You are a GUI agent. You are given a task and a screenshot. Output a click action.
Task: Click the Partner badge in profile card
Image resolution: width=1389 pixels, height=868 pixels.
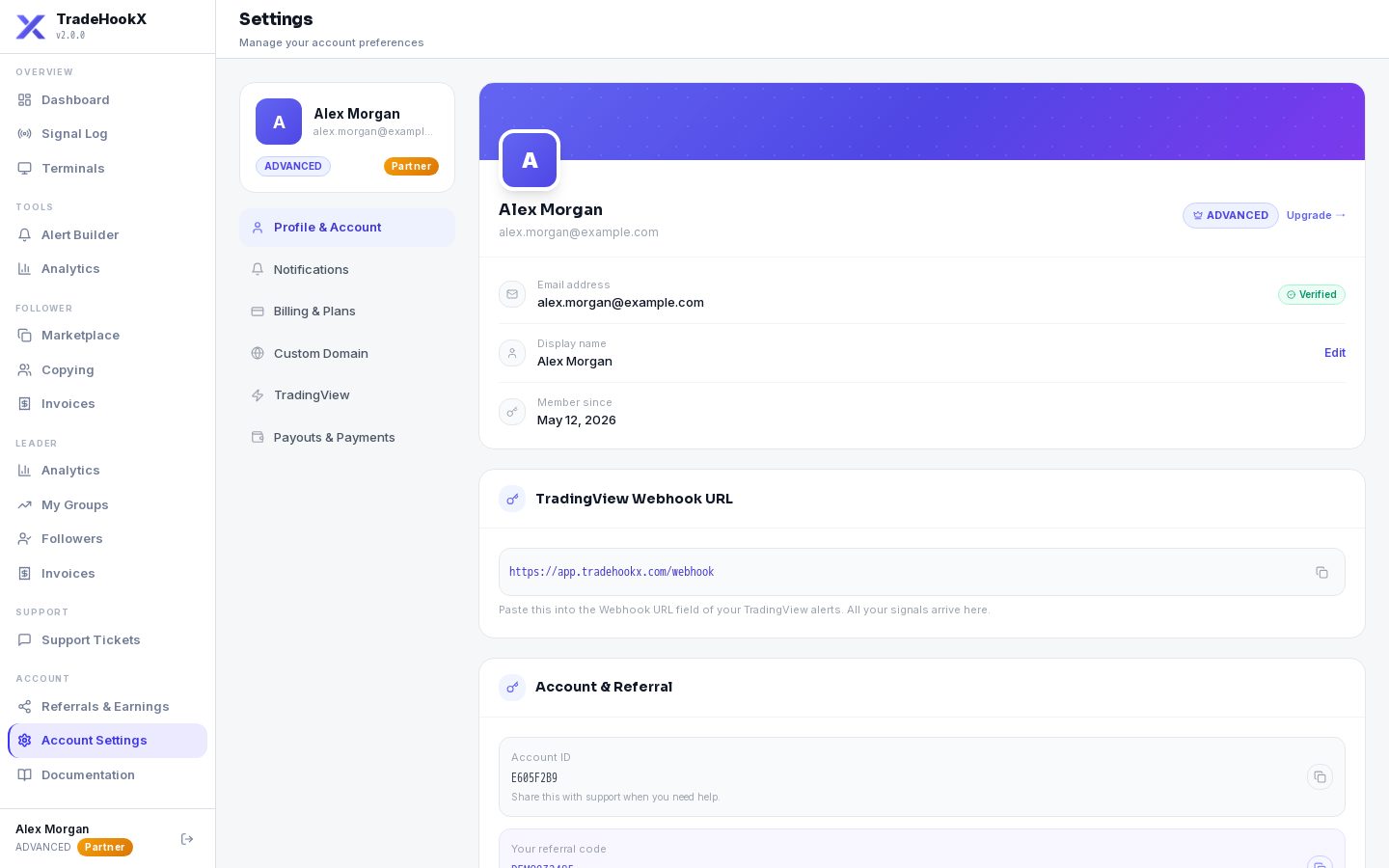411,167
